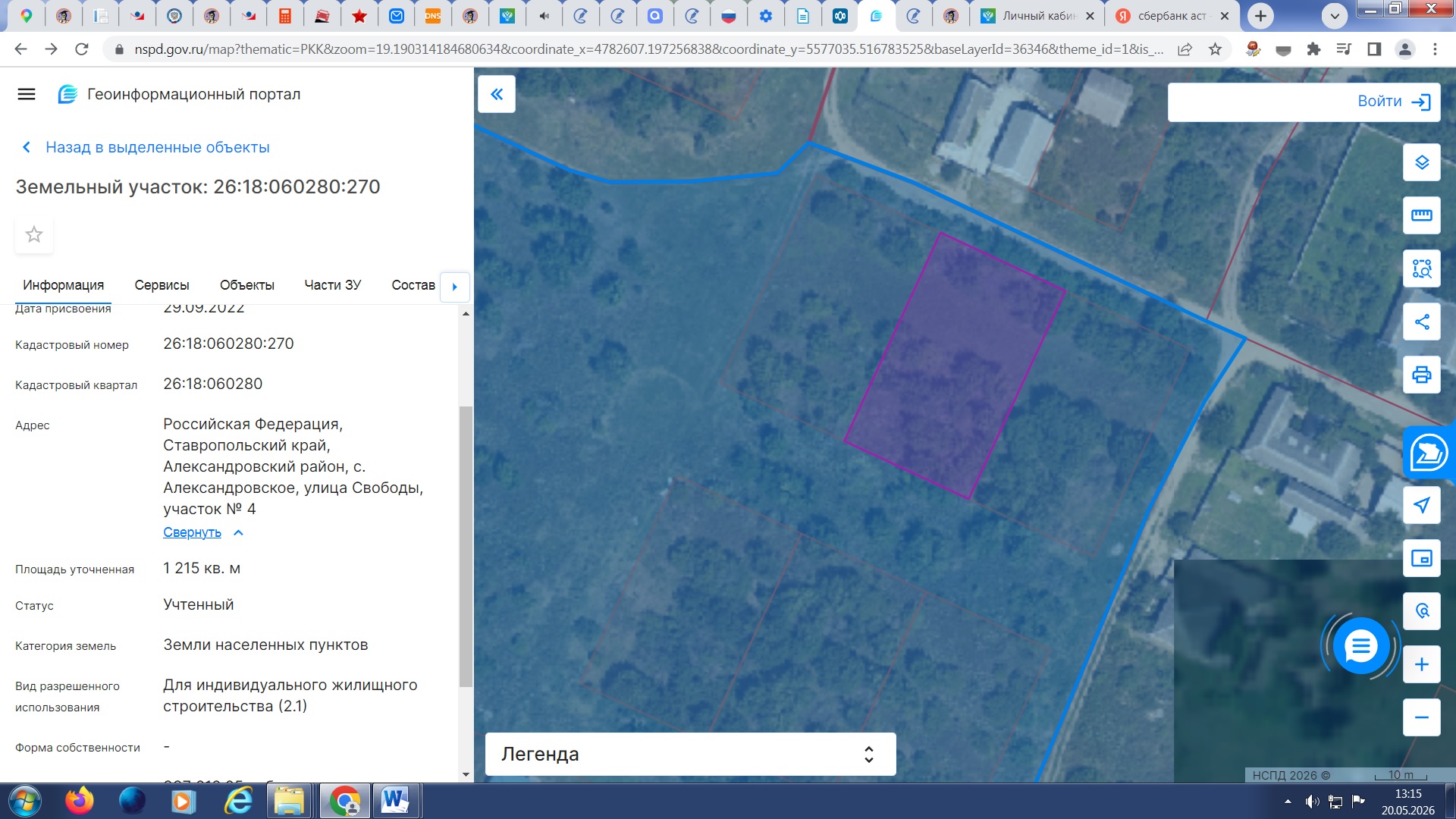Viewport: 1456px width, 819px height.
Task: Select the area object search tool
Action: [1421, 268]
